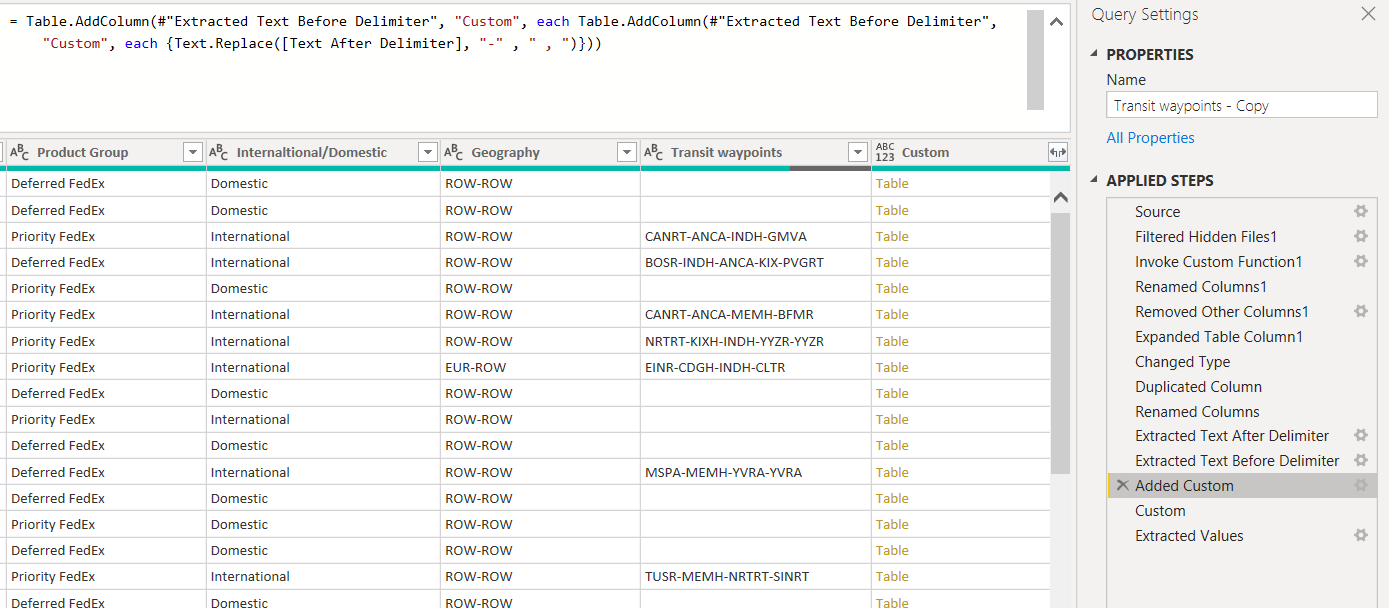The width and height of the screenshot is (1389, 608).
Task: Collapse the formula bar with chevron
Action: 1058,22
